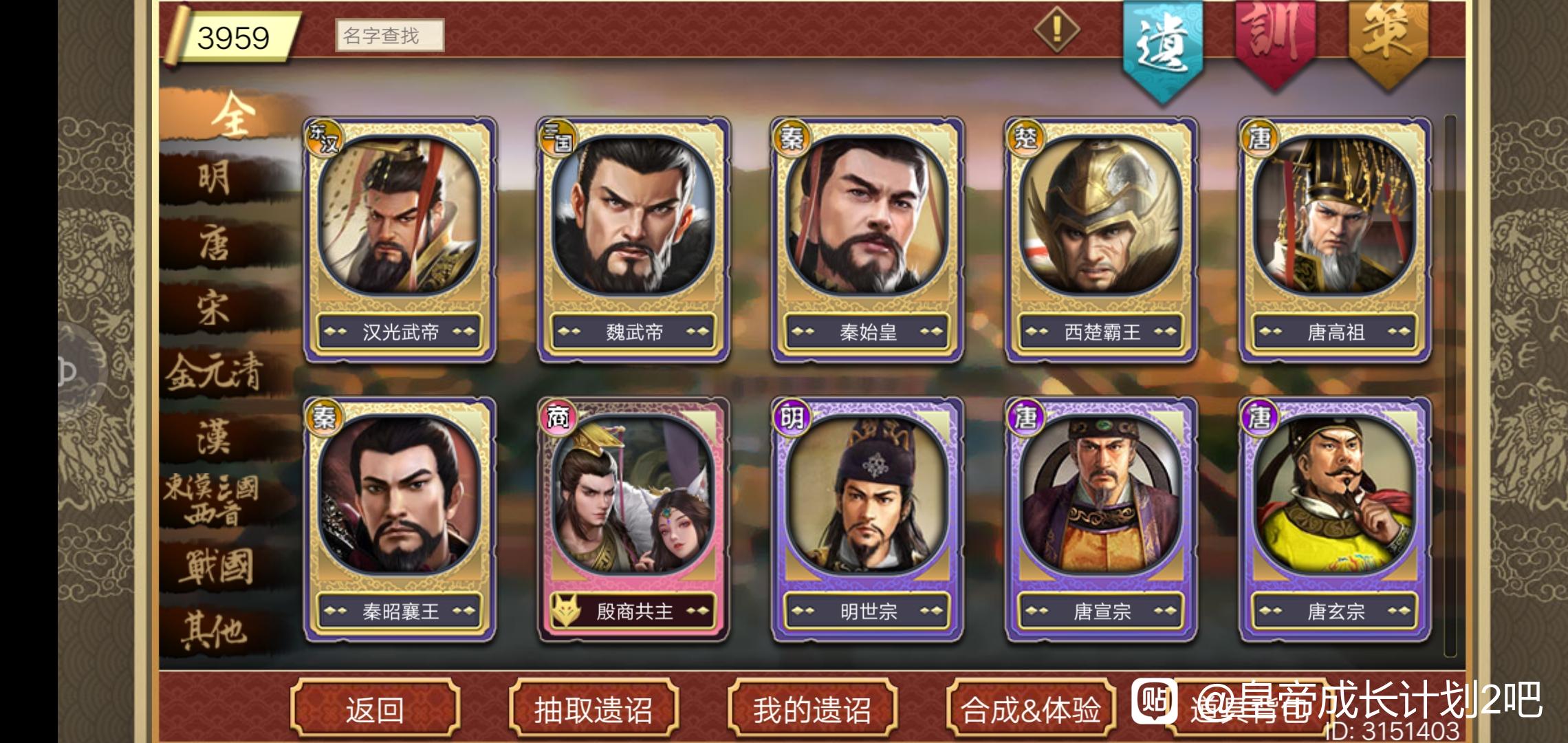Click the 抽取遗诏 button

click(x=594, y=709)
